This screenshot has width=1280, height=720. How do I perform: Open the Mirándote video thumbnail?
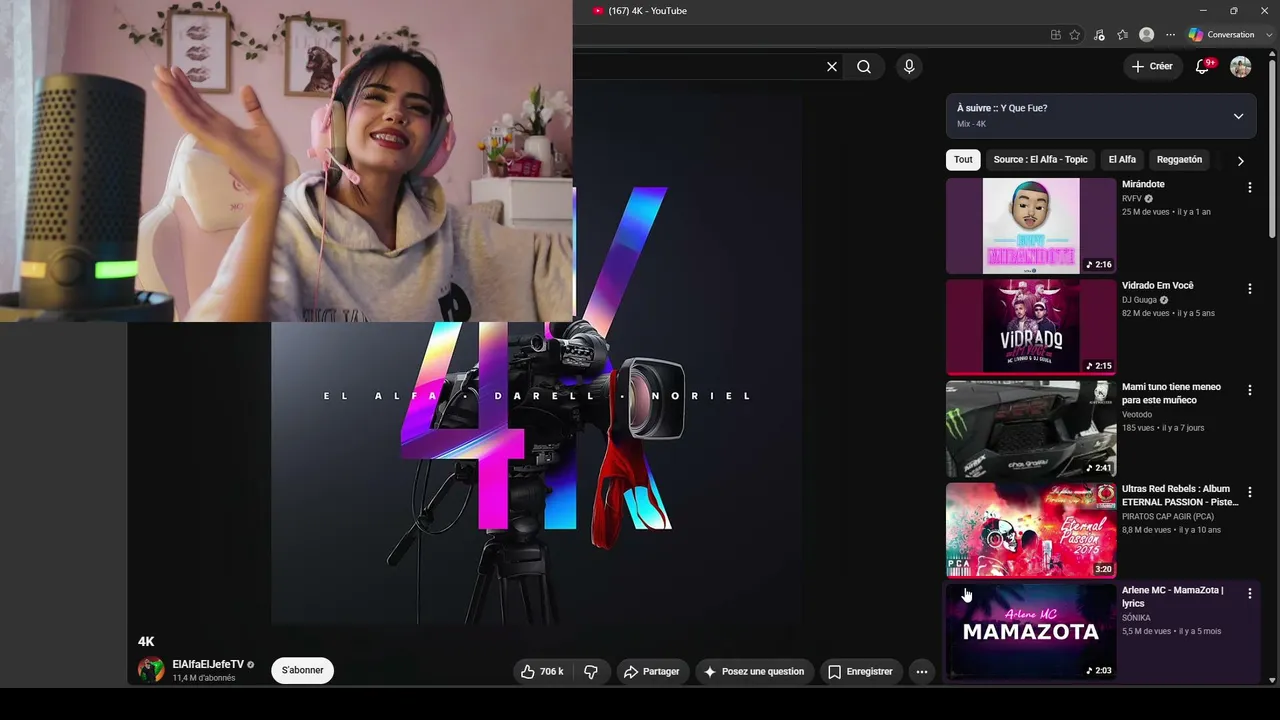click(x=1031, y=226)
